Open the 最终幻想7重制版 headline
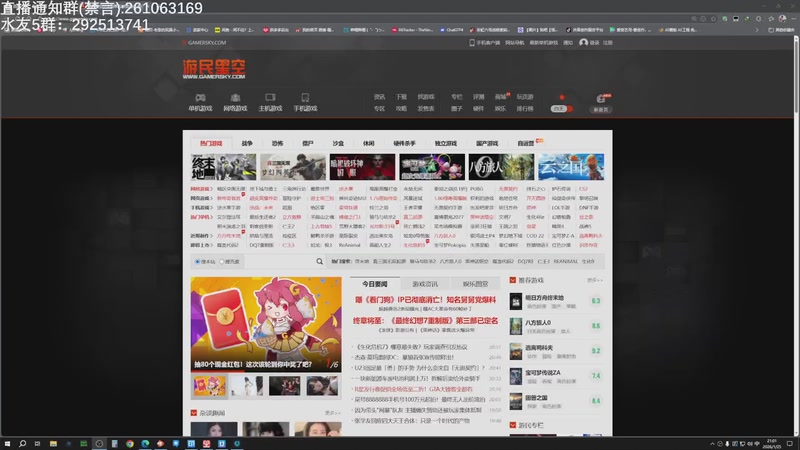800x450 pixels. 425,321
